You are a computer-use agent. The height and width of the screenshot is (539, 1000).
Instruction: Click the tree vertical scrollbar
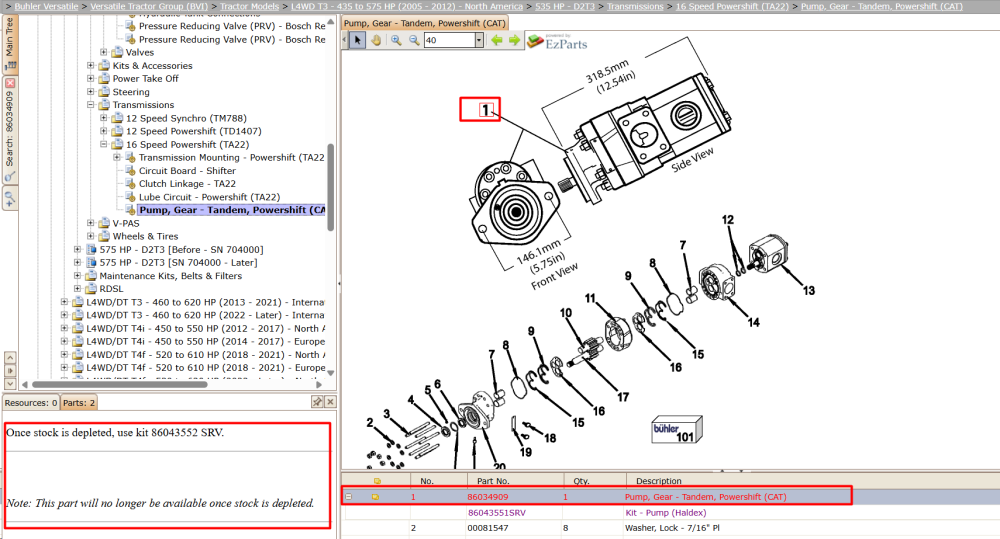pos(330,188)
